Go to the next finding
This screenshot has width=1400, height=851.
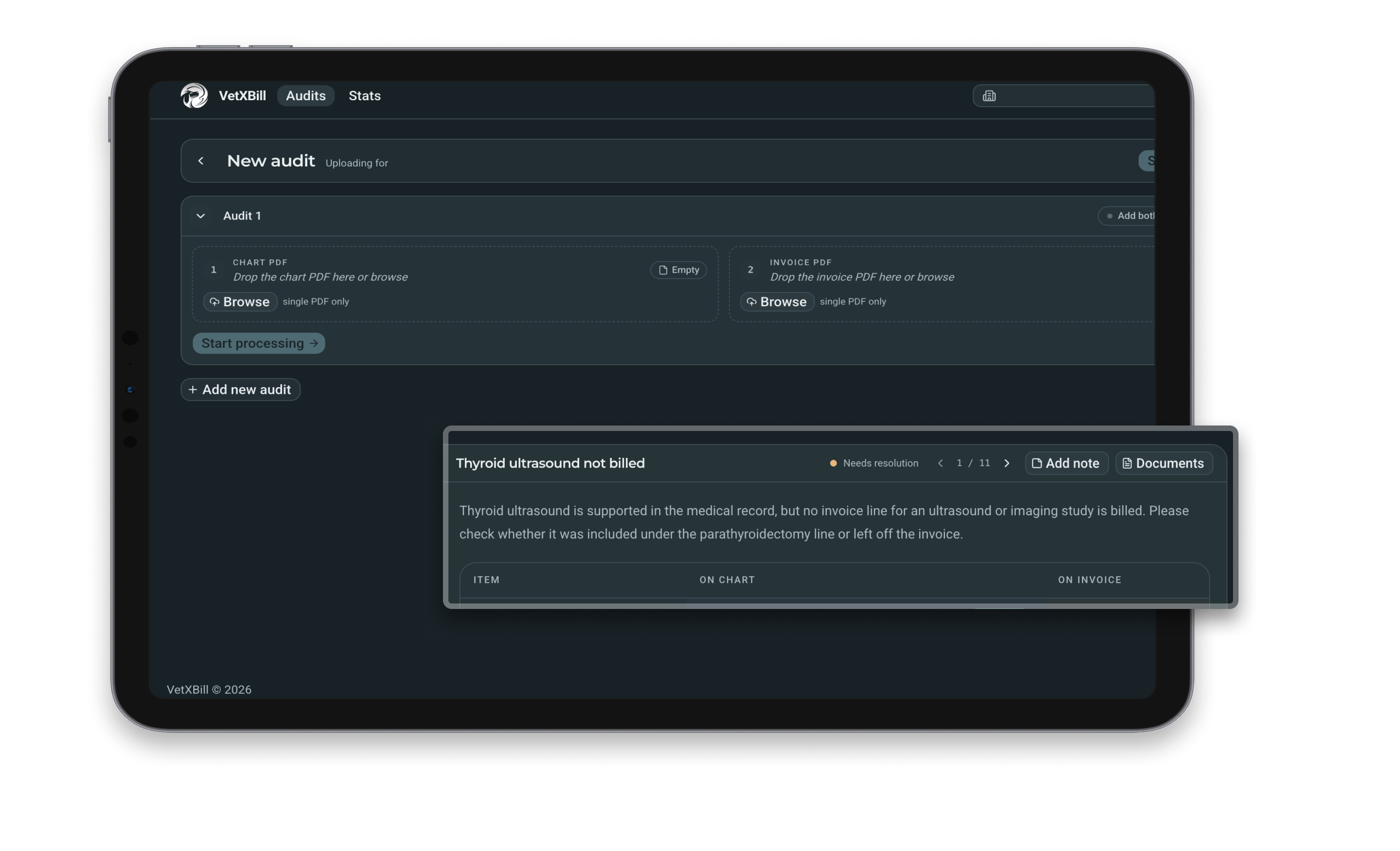point(1007,463)
